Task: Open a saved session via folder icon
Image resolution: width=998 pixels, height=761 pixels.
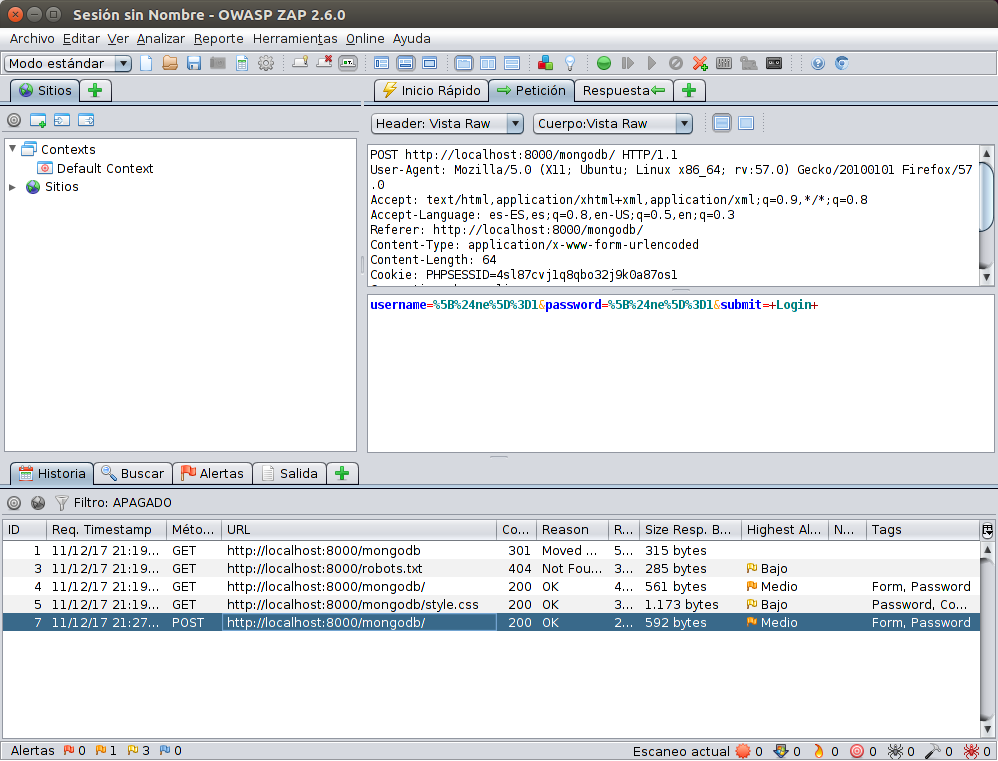Action: pos(170,63)
